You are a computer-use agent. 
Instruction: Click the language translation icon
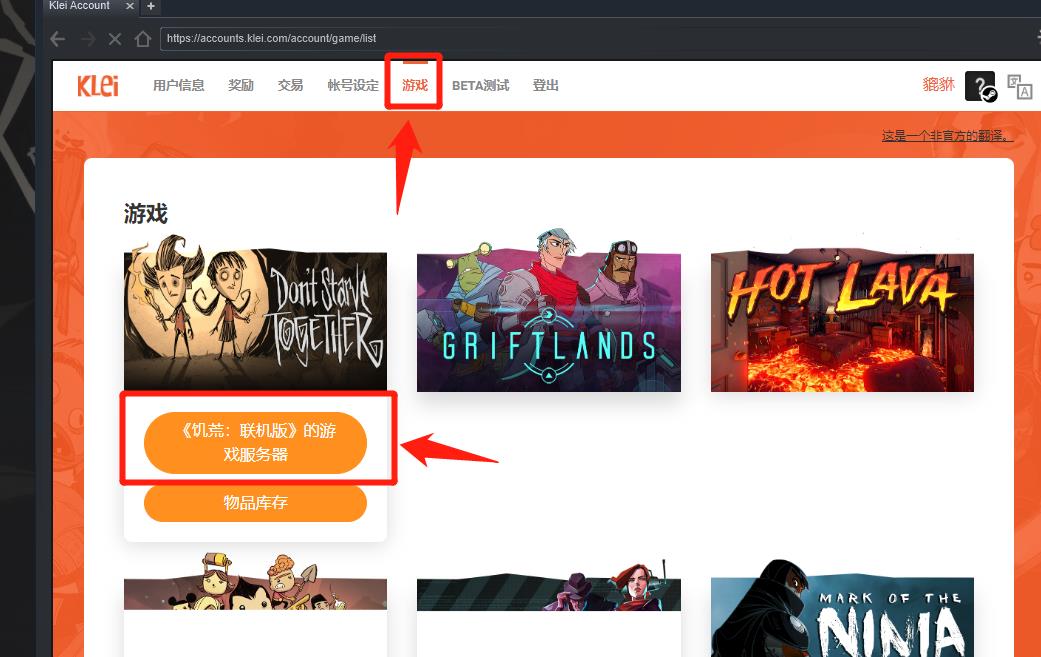click(1019, 87)
